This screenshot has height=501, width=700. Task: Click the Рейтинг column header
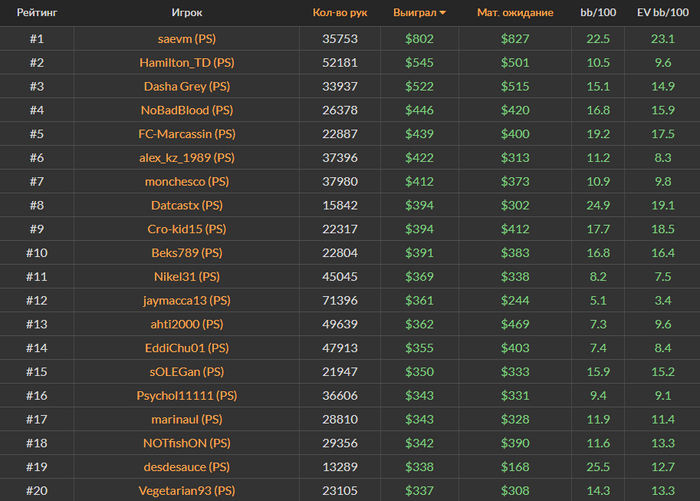pyautogui.click(x=36, y=13)
